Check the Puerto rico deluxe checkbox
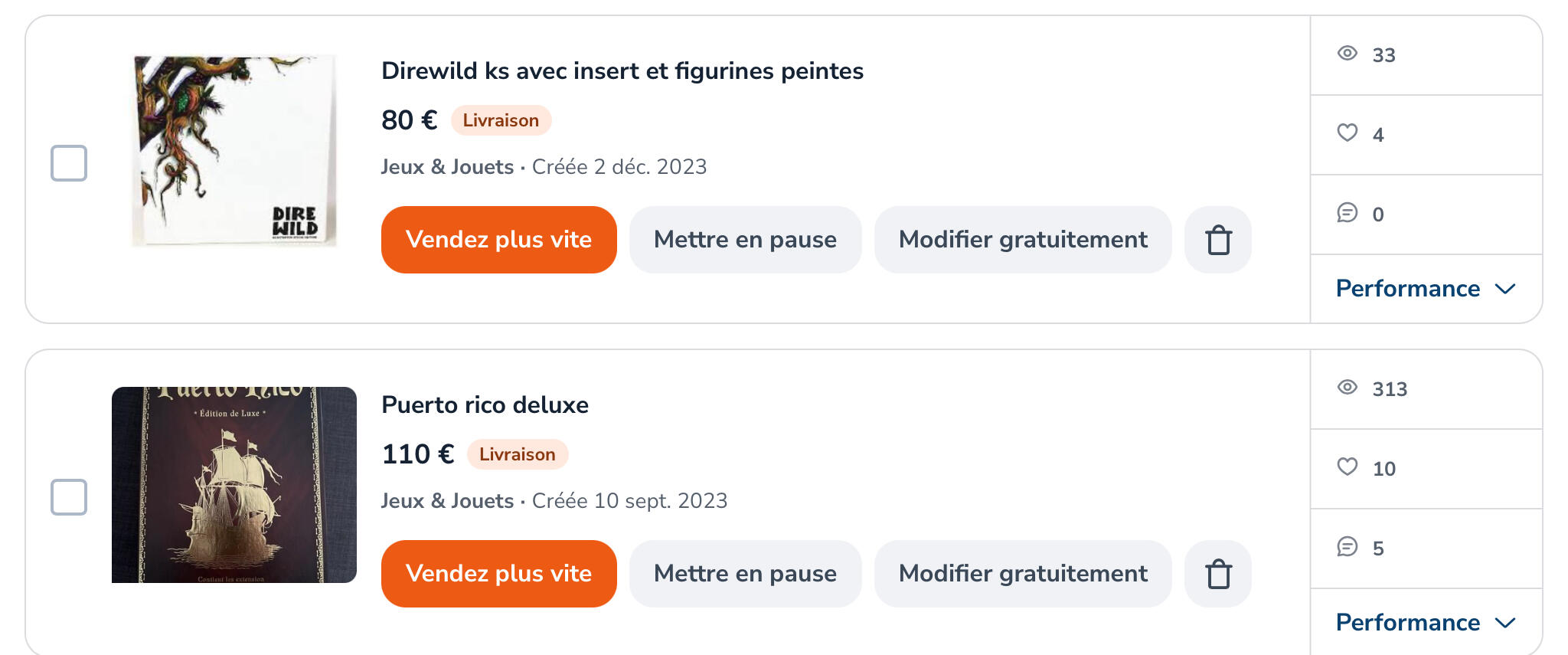The height and width of the screenshot is (655, 1568). pos(69,497)
